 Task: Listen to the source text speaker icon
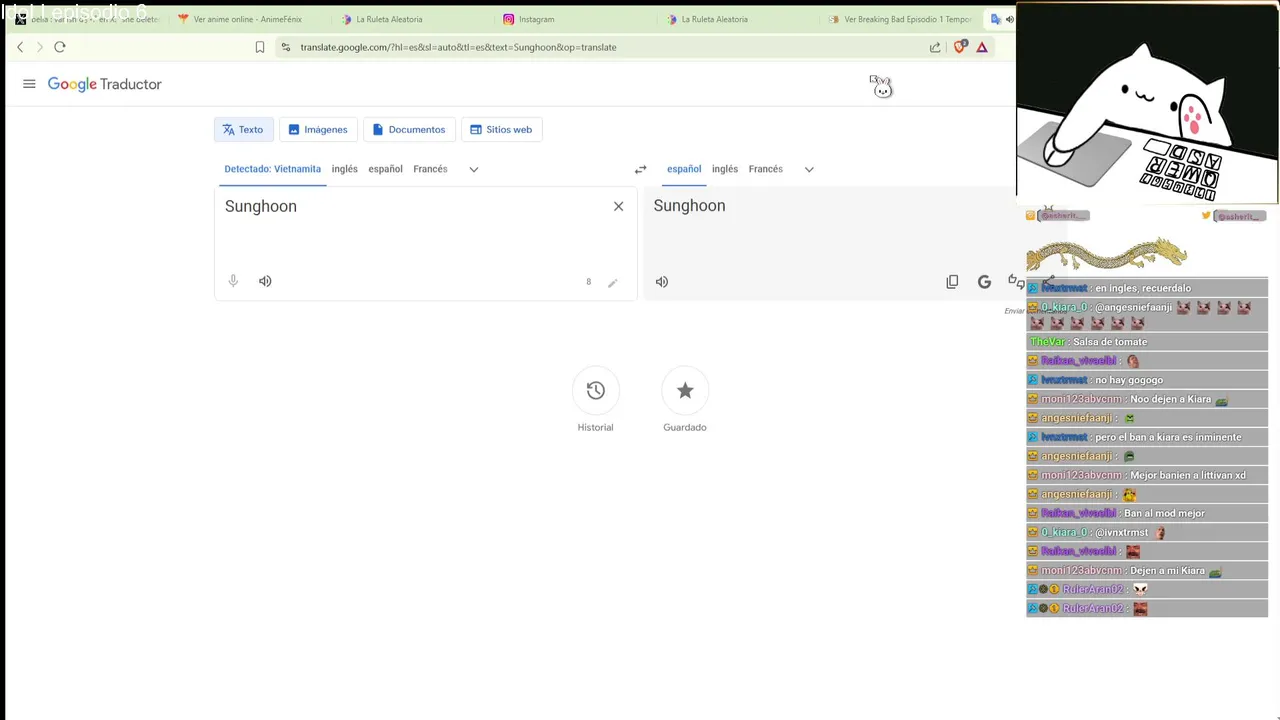[265, 281]
